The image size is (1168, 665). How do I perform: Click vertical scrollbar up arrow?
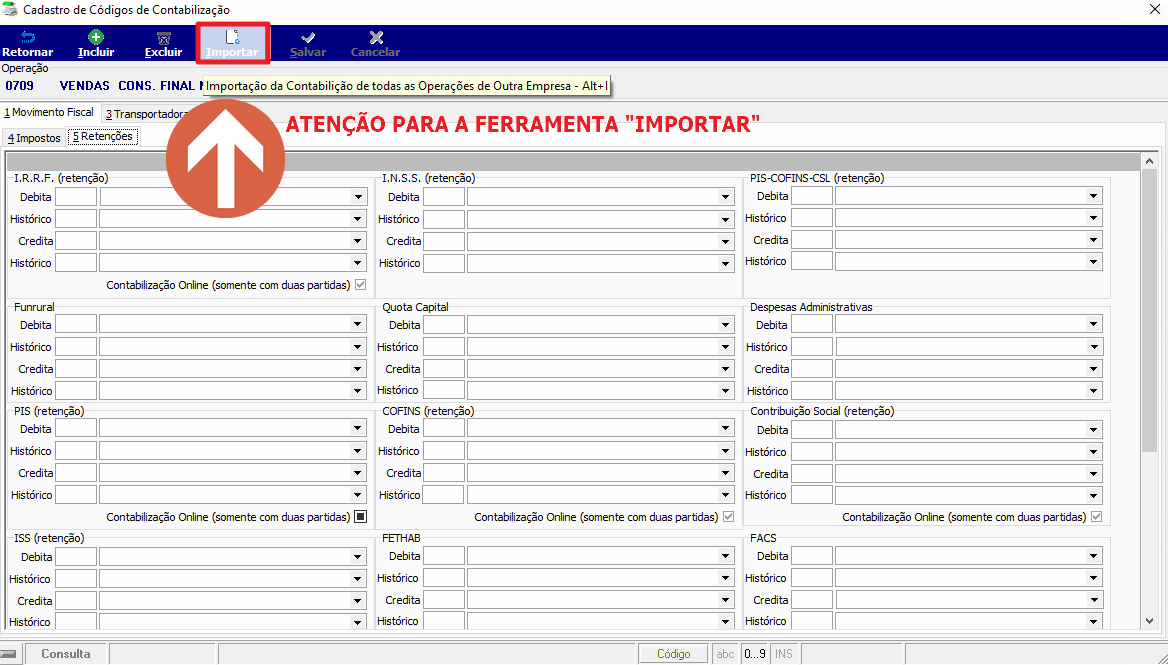1149,161
